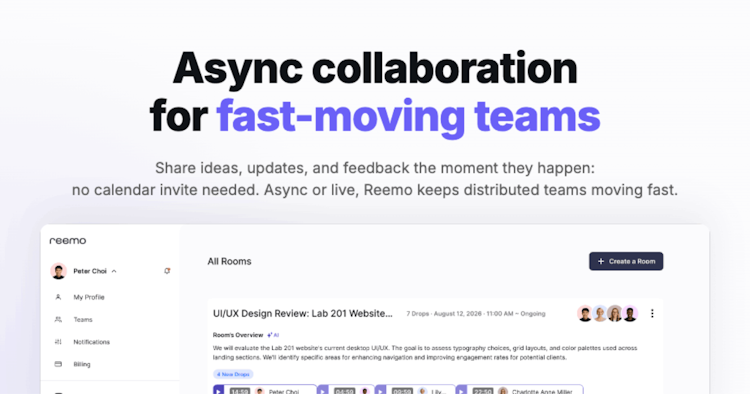
Task: Select the Teams menu item
Action: 83,319
